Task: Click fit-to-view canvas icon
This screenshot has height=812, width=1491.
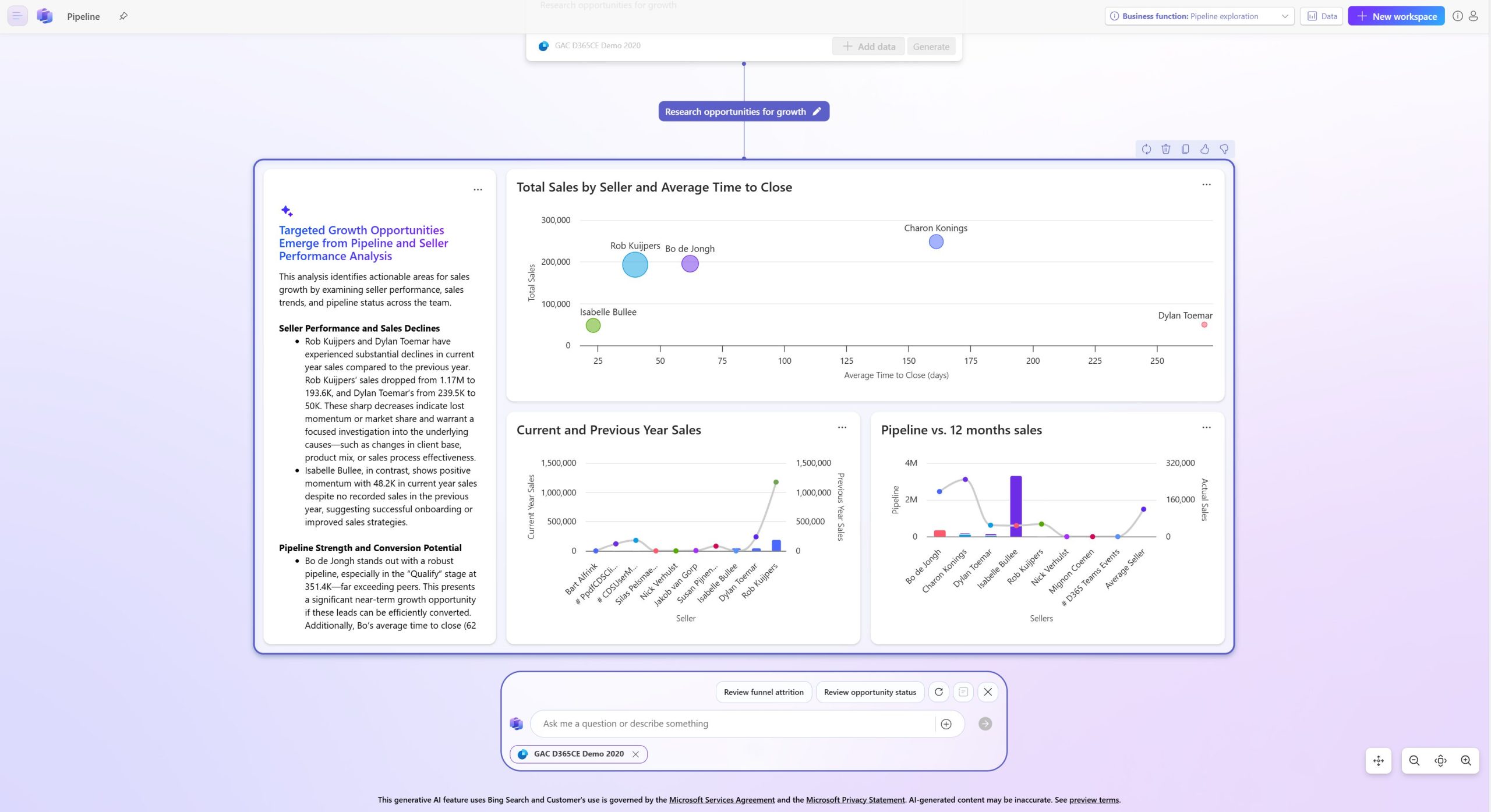Action: [1440, 761]
